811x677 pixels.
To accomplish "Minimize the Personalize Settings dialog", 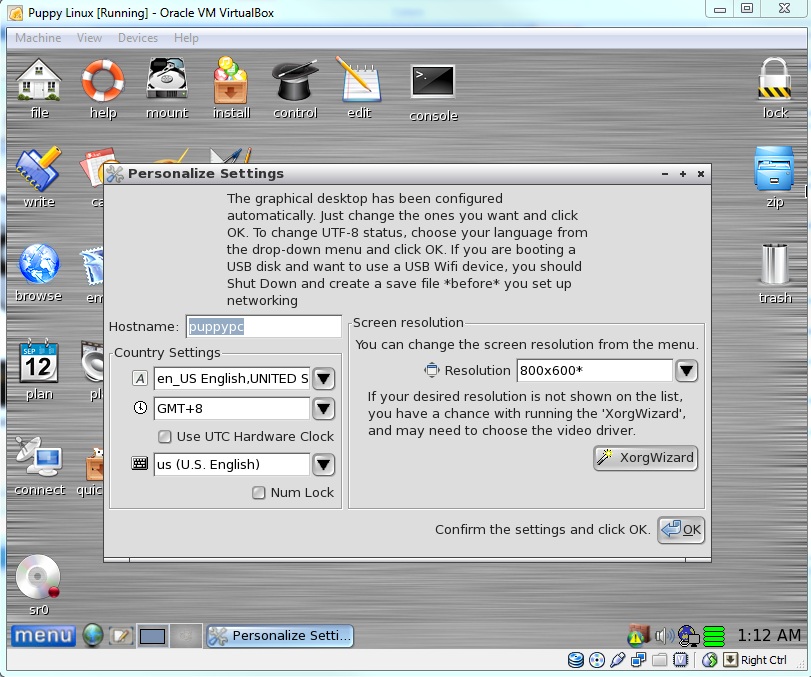I will (665, 174).
